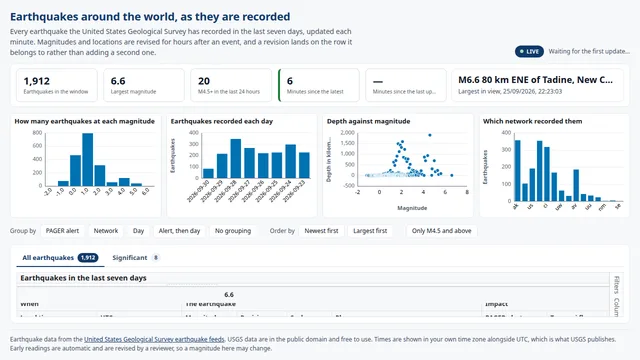Switch to the All earthquakes tab

pyautogui.click(x=60, y=258)
